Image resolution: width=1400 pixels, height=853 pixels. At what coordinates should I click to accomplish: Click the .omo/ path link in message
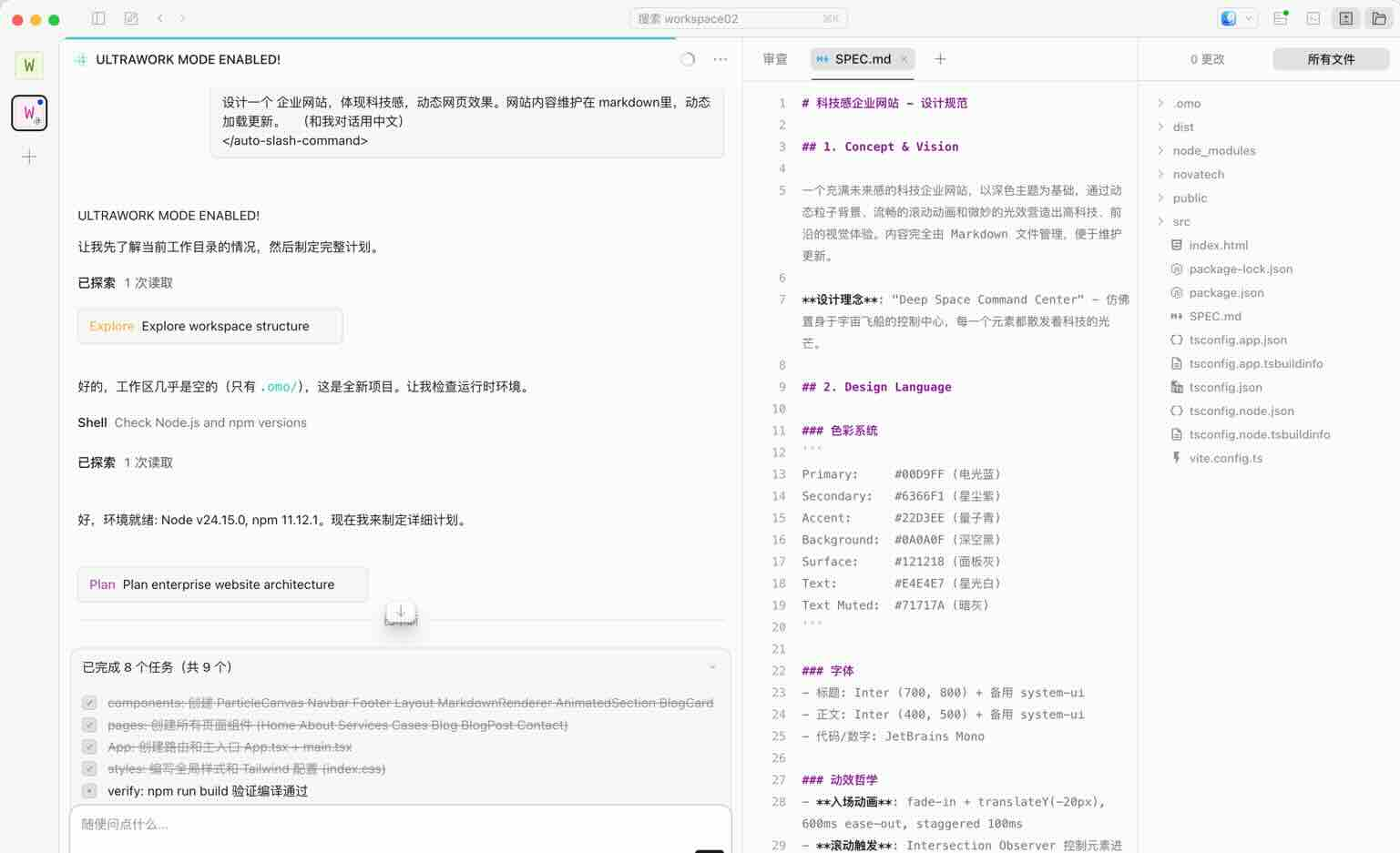tap(278, 387)
